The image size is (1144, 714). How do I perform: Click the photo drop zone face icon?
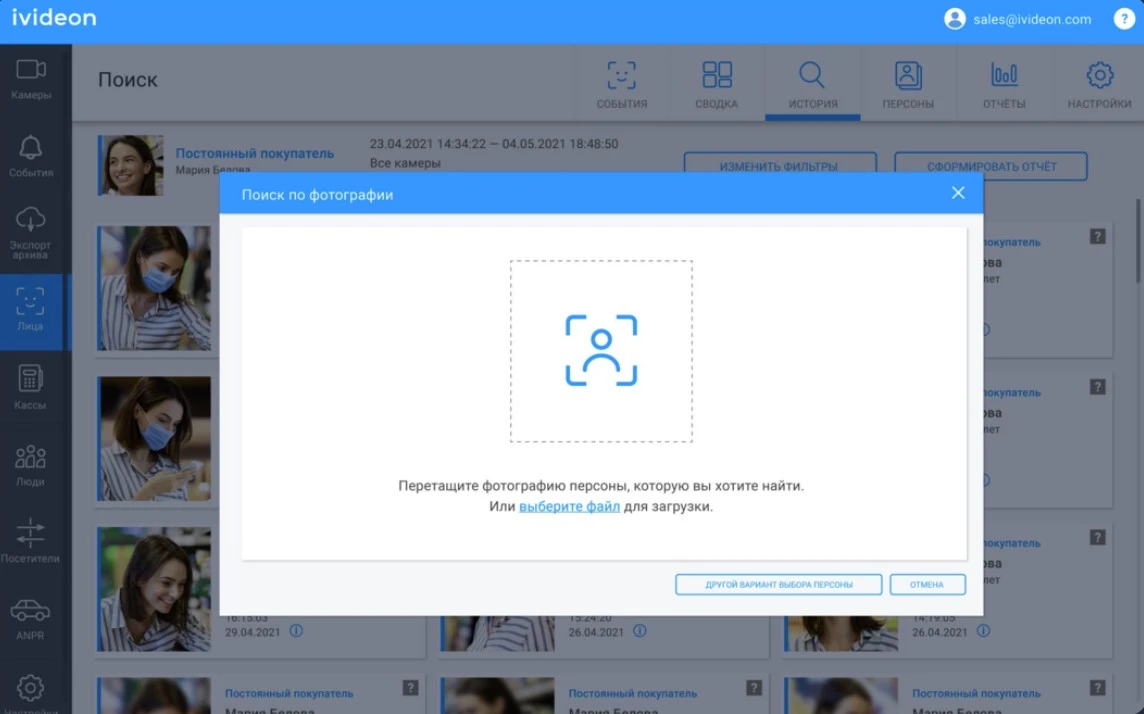[601, 351]
